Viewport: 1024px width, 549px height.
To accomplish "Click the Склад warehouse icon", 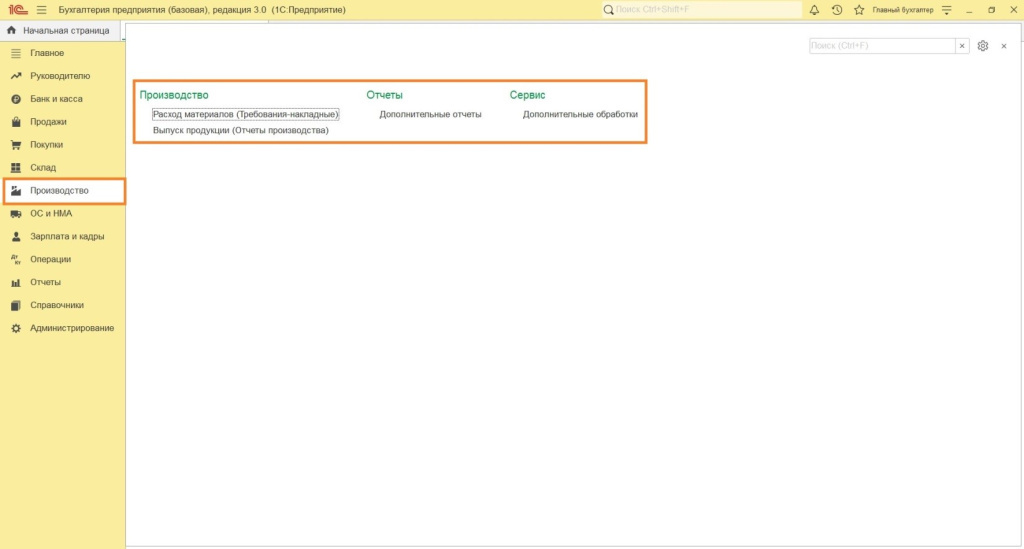I will coord(16,168).
